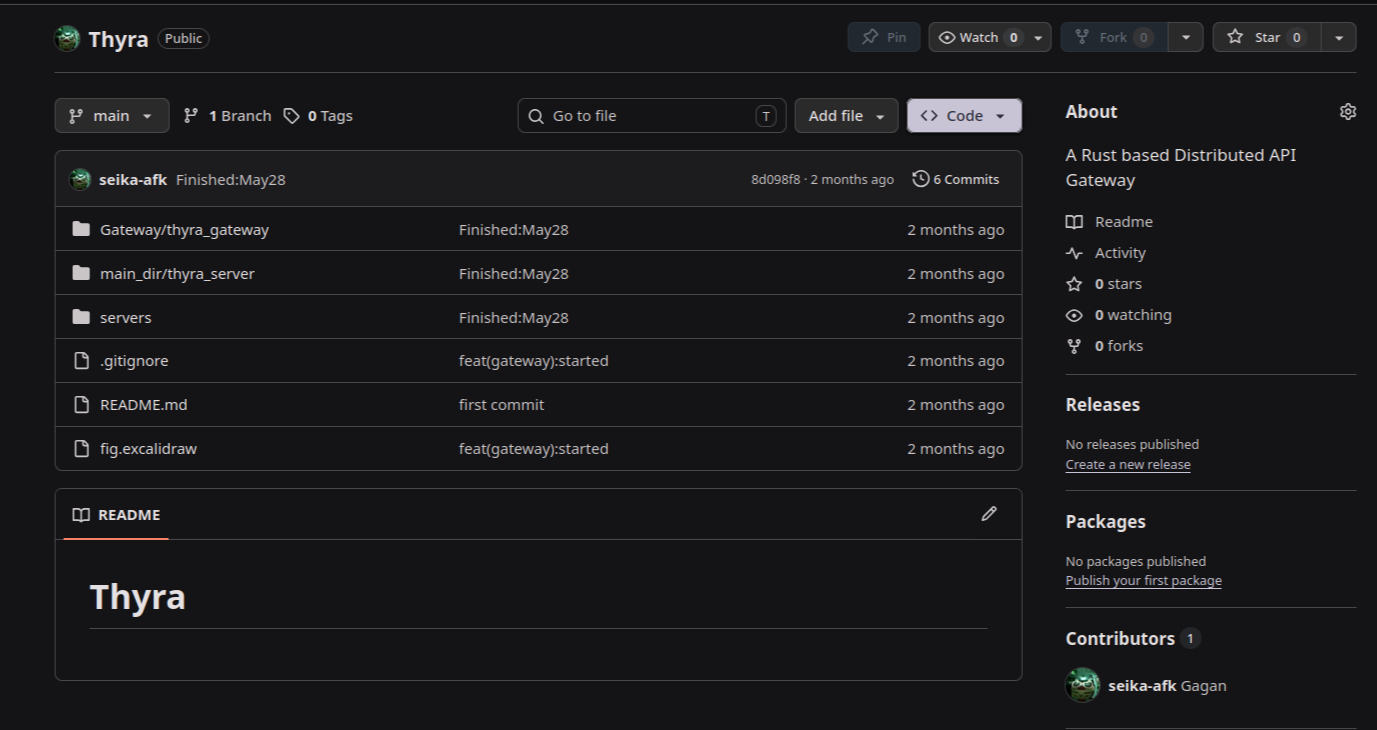The width and height of the screenshot is (1377, 730).
Task: Pin the repository
Action: 884,37
